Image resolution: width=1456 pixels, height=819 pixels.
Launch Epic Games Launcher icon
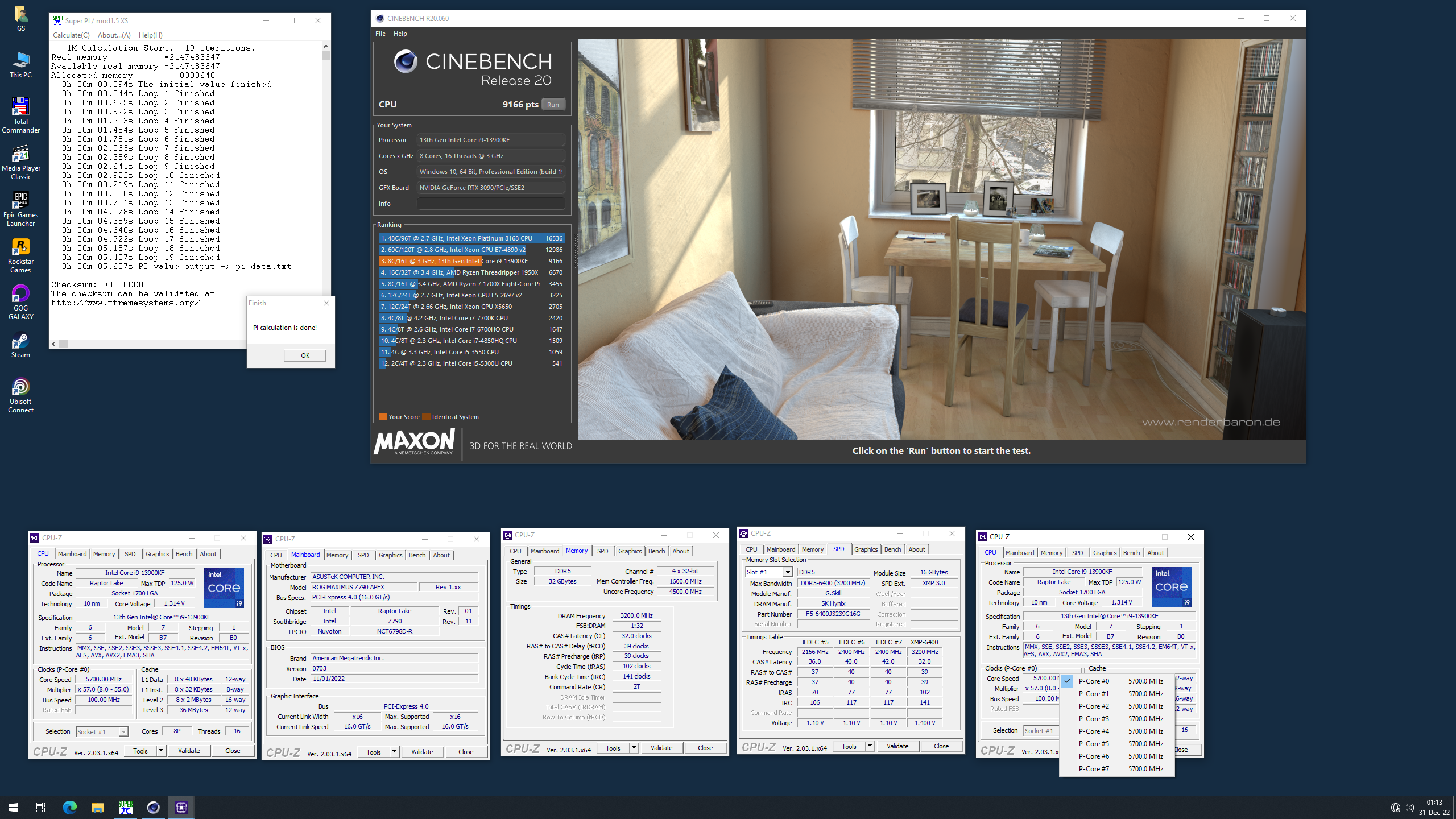point(20,209)
